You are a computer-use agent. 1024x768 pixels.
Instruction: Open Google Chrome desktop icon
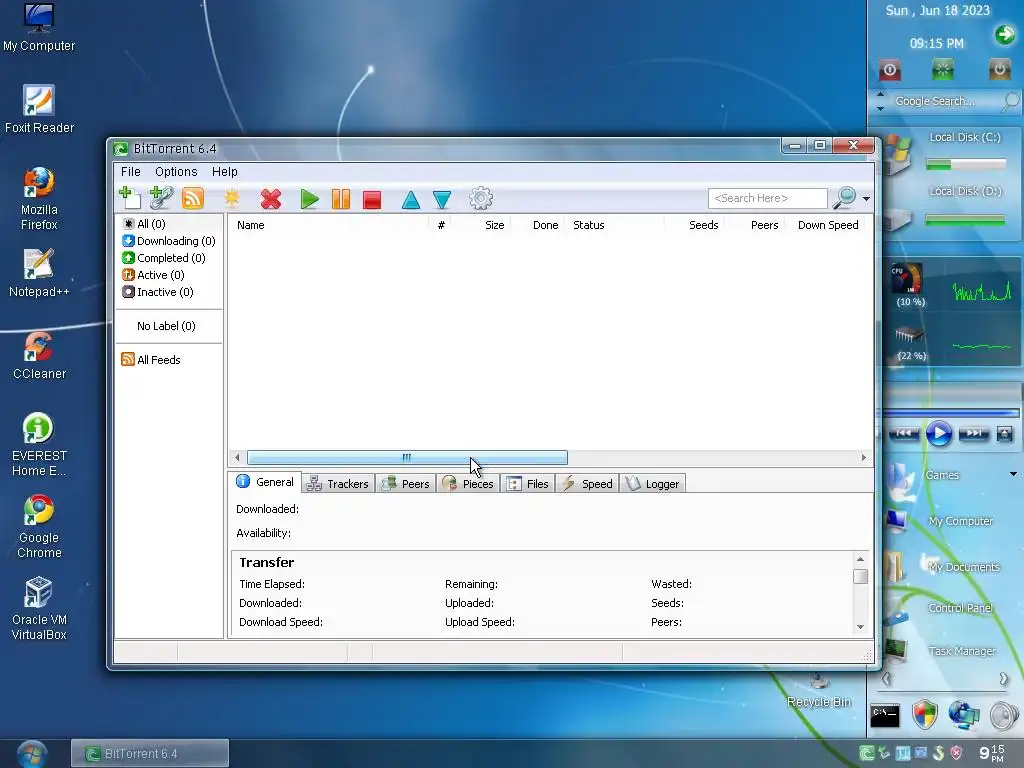click(39, 526)
